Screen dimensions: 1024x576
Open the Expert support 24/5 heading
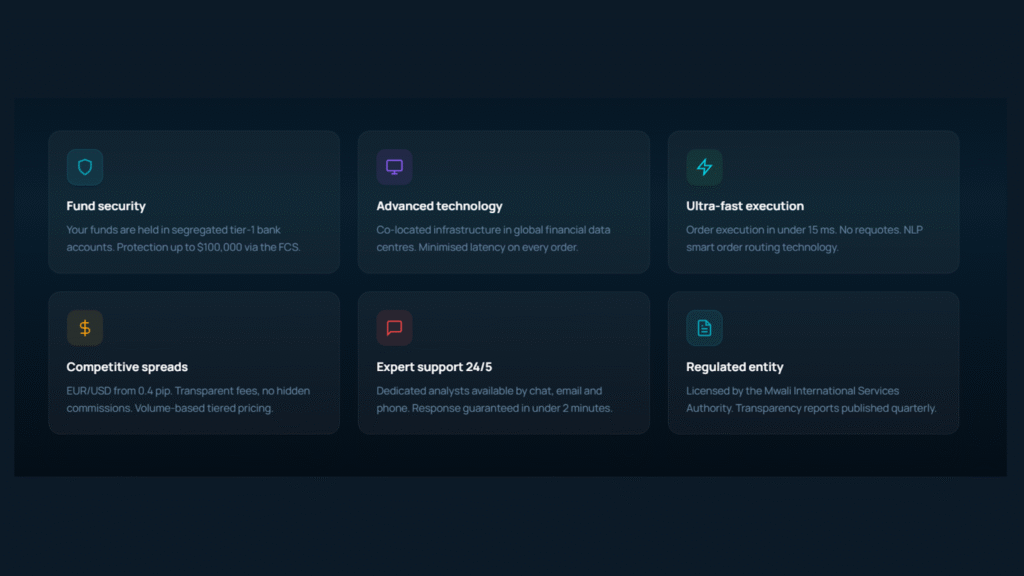click(436, 367)
